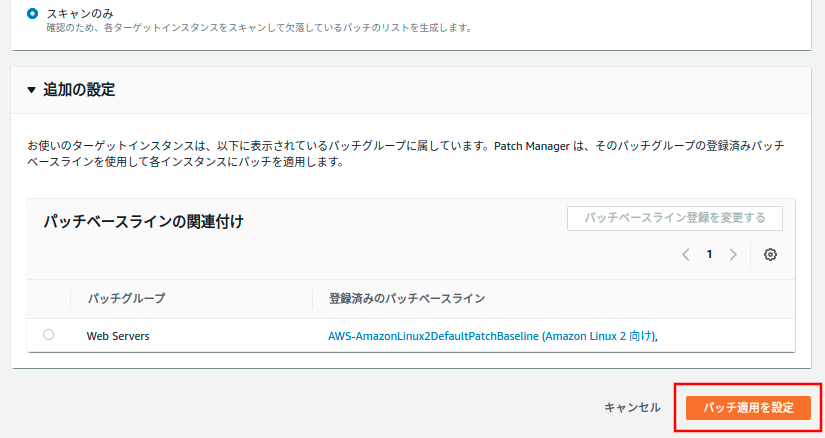The image size is (825, 438).
Task: Click the パッチベースラインの関連付け table title
Action: tap(144, 222)
